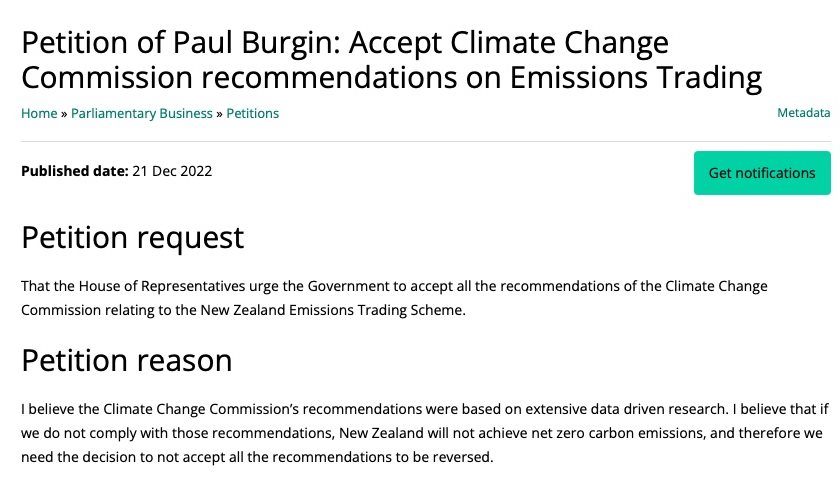Image resolution: width=840 pixels, height=480 pixels.
Task: Click the petition request paragraph text
Action: [x=394, y=298]
